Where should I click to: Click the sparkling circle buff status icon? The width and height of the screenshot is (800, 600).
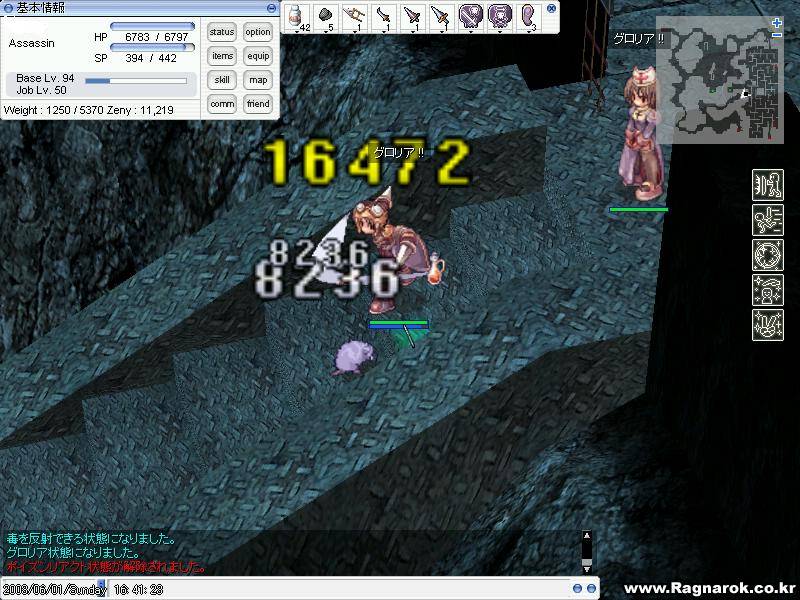click(768, 255)
